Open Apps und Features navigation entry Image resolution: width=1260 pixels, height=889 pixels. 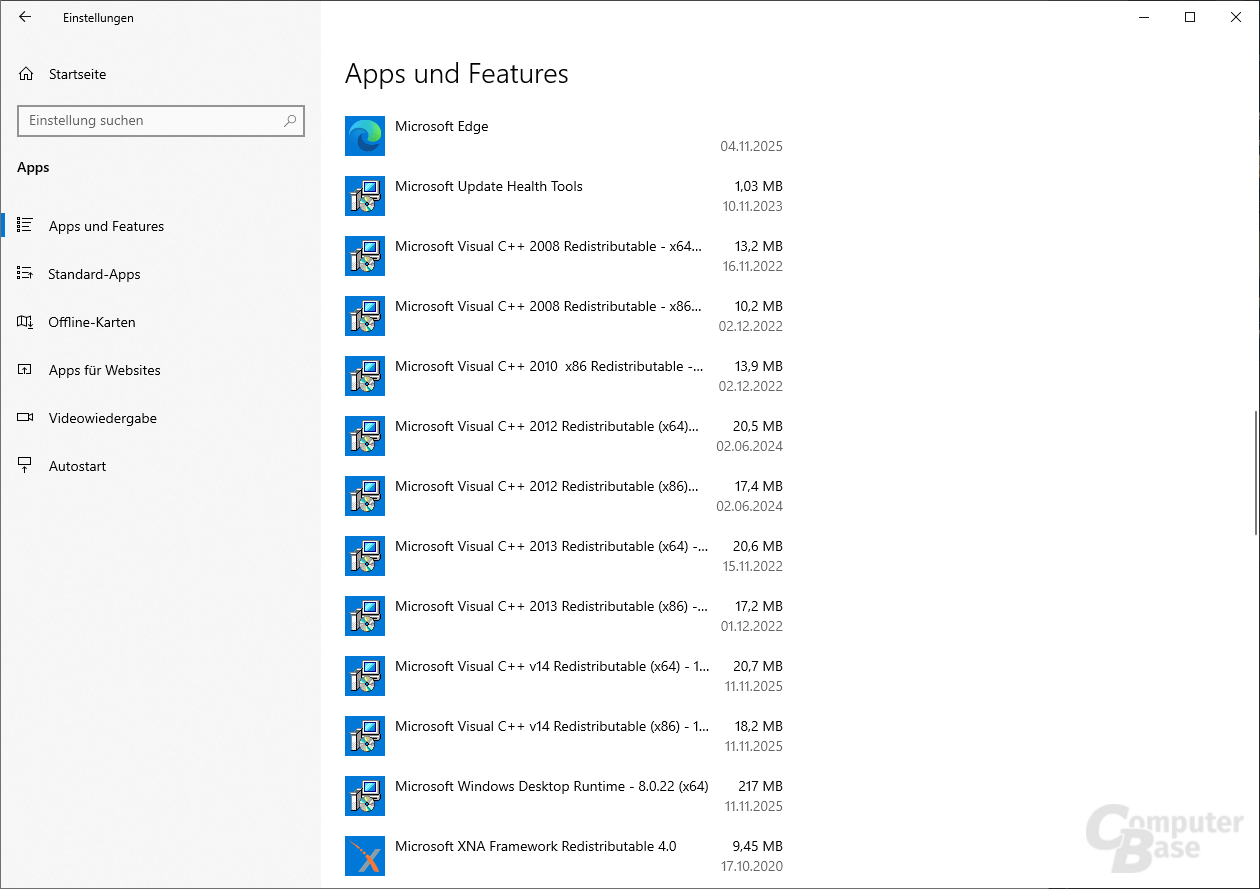coord(106,226)
